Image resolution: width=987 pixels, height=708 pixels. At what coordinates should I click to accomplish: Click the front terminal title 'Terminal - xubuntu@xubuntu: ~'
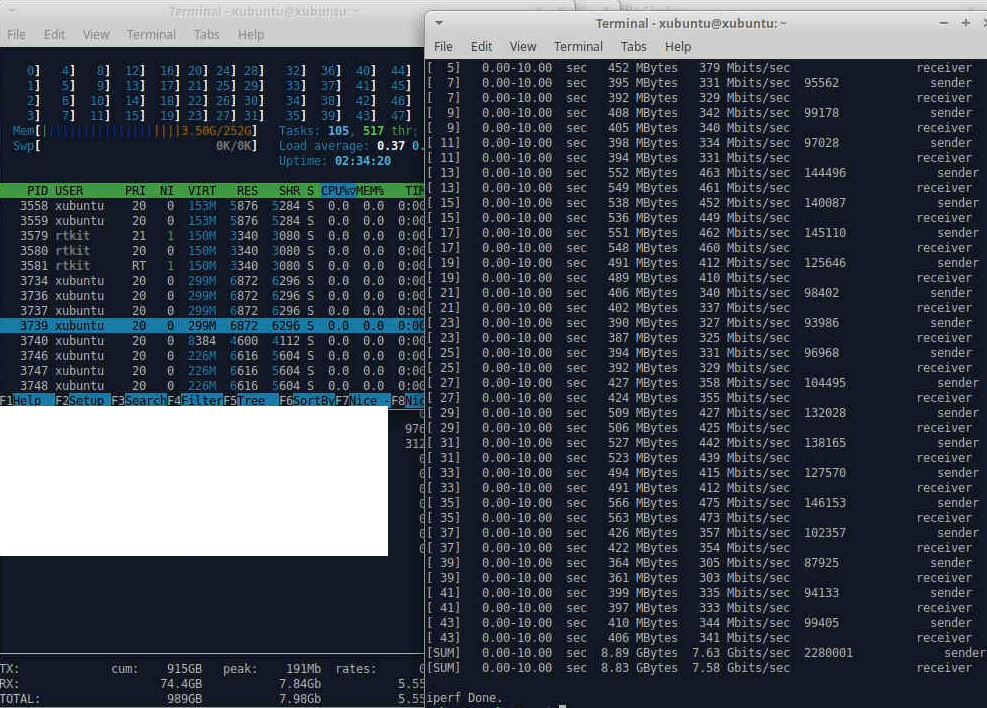point(691,23)
